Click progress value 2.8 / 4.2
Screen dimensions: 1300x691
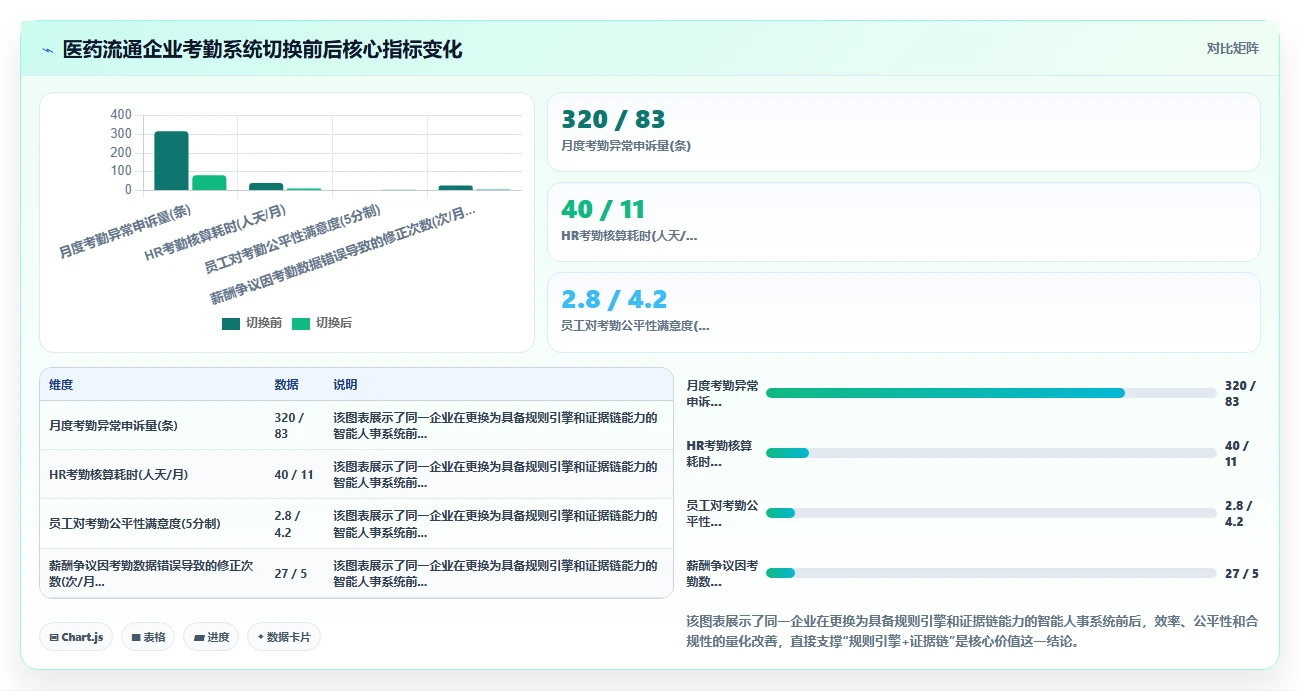click(x=1238, y=513)
